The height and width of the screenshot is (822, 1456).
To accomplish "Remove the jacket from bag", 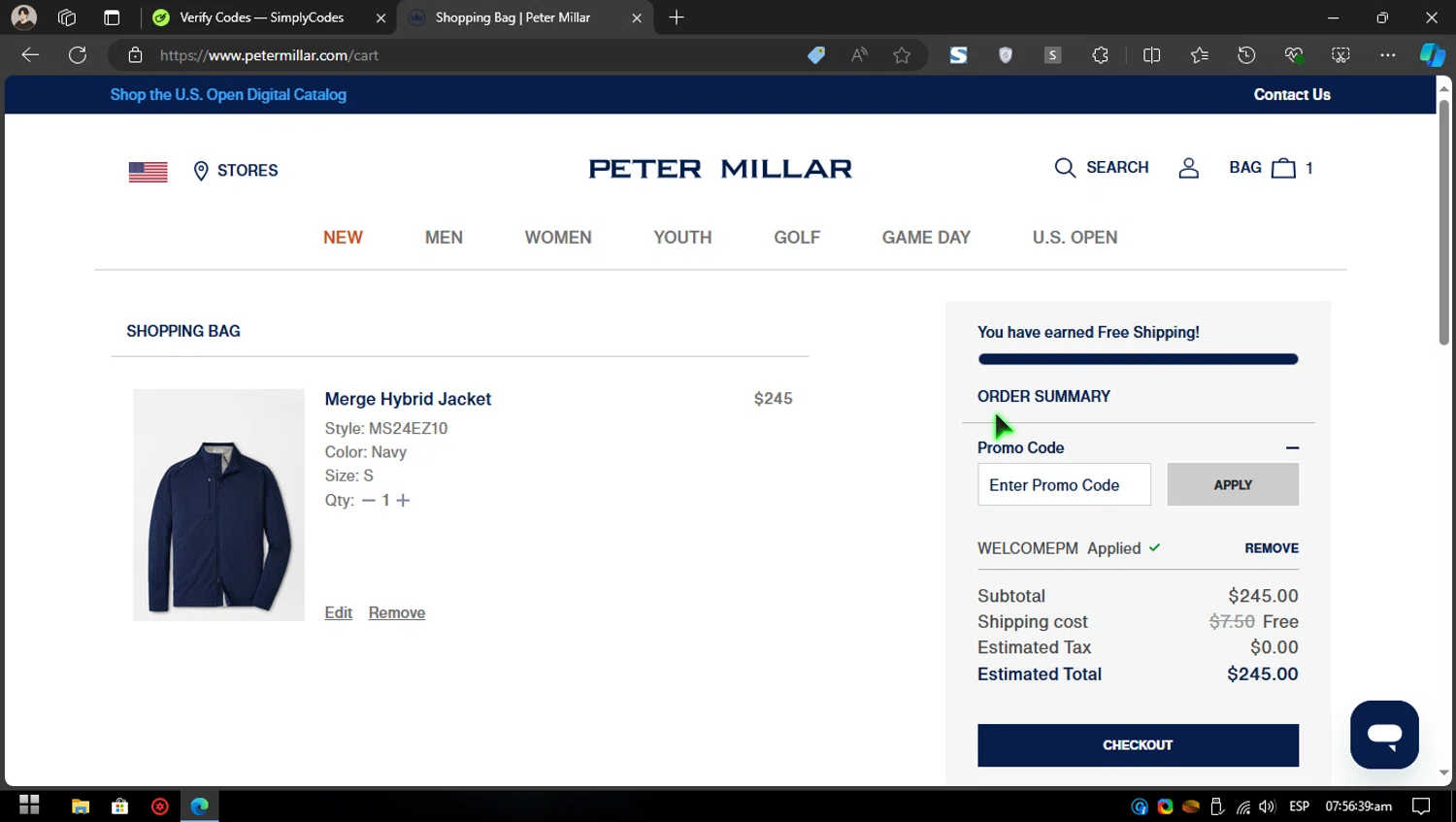I will click(x=397, y=612).
